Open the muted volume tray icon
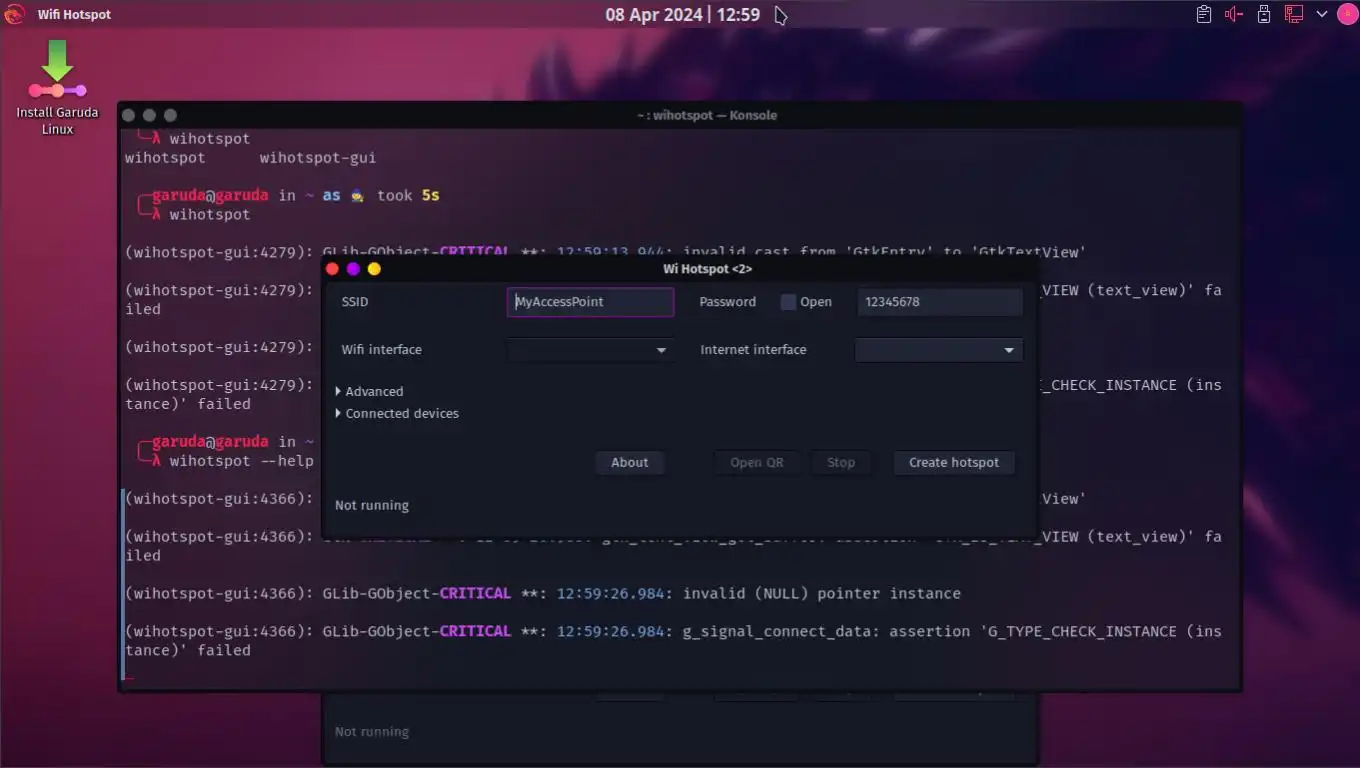This screenshot has height=768, width=1360. (1233, 14)
